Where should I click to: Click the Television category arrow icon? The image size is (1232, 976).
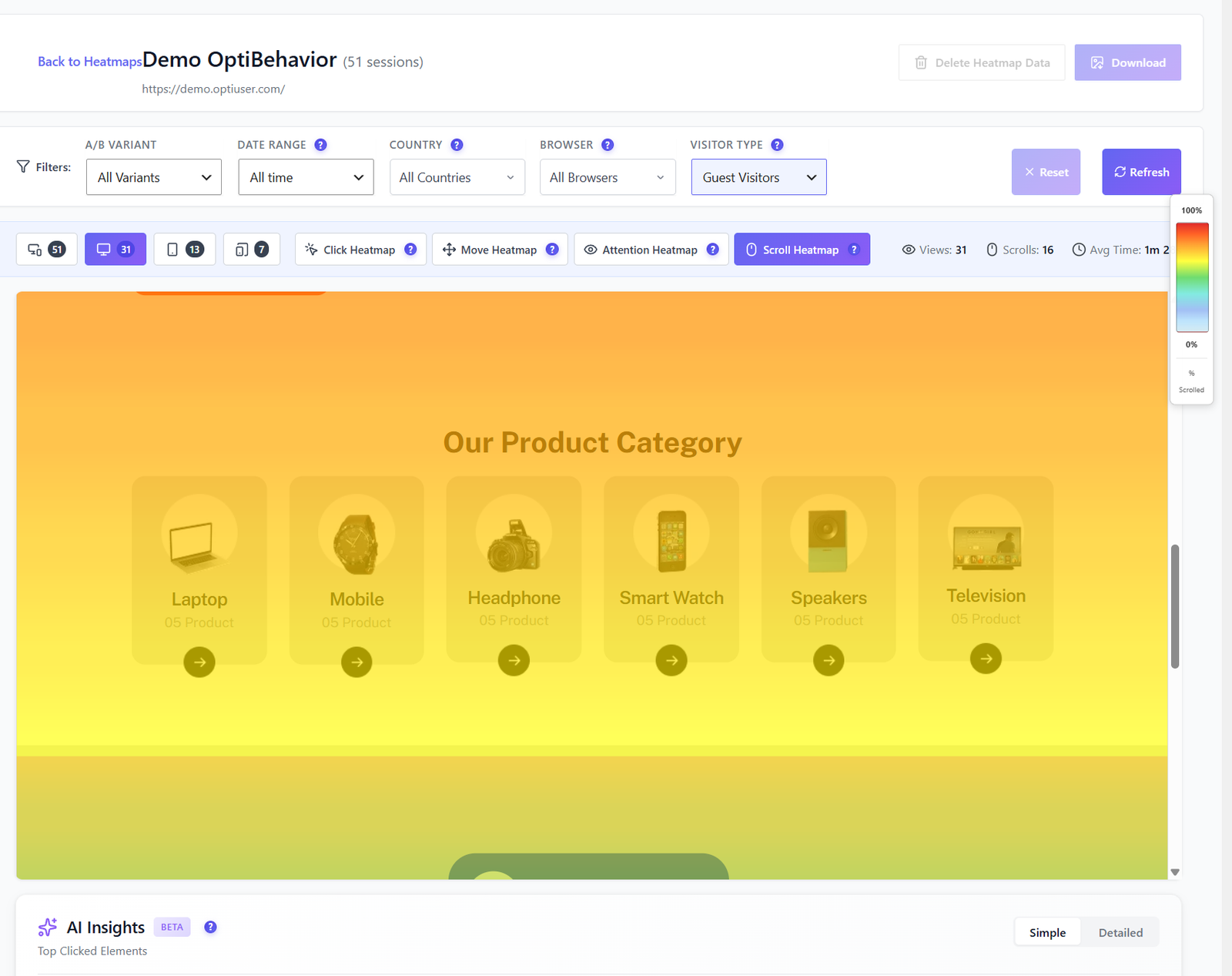986,659
